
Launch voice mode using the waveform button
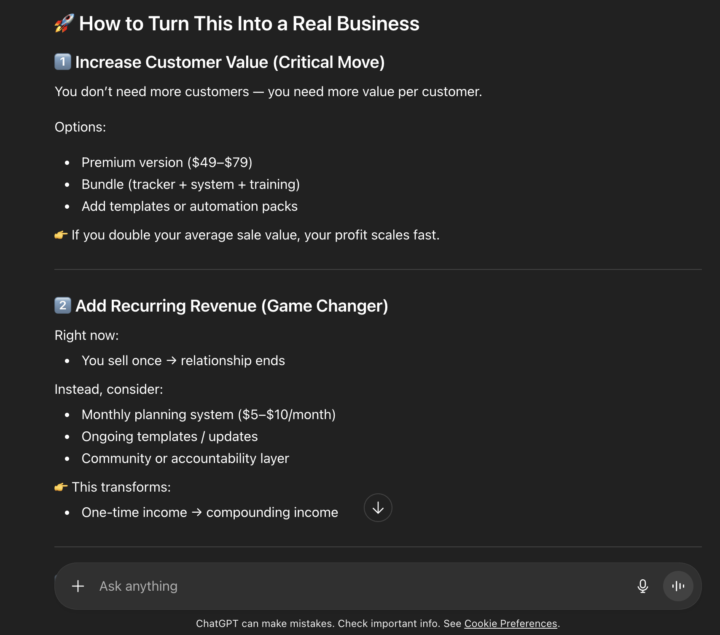coord(678,586)
